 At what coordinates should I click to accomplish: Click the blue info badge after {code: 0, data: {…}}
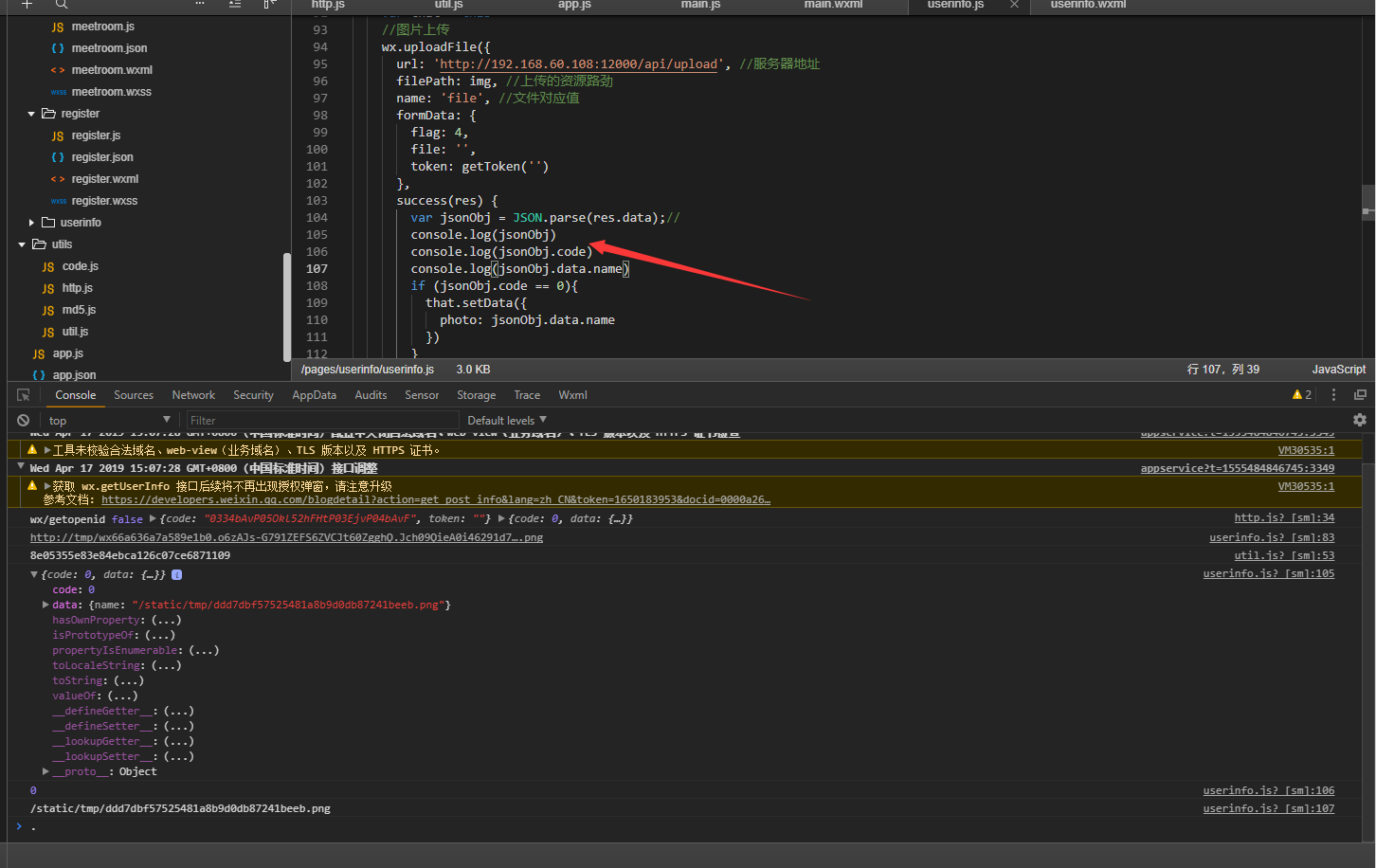176,574
